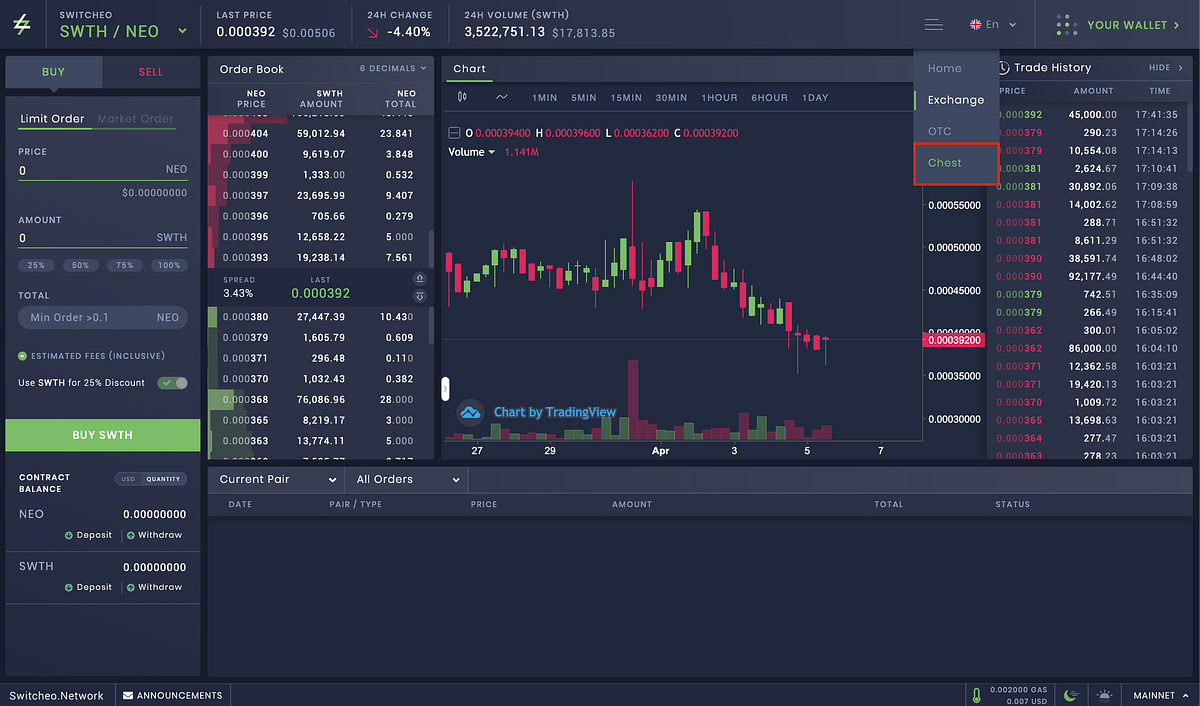Select the Market Order tab

coord(135,119)
